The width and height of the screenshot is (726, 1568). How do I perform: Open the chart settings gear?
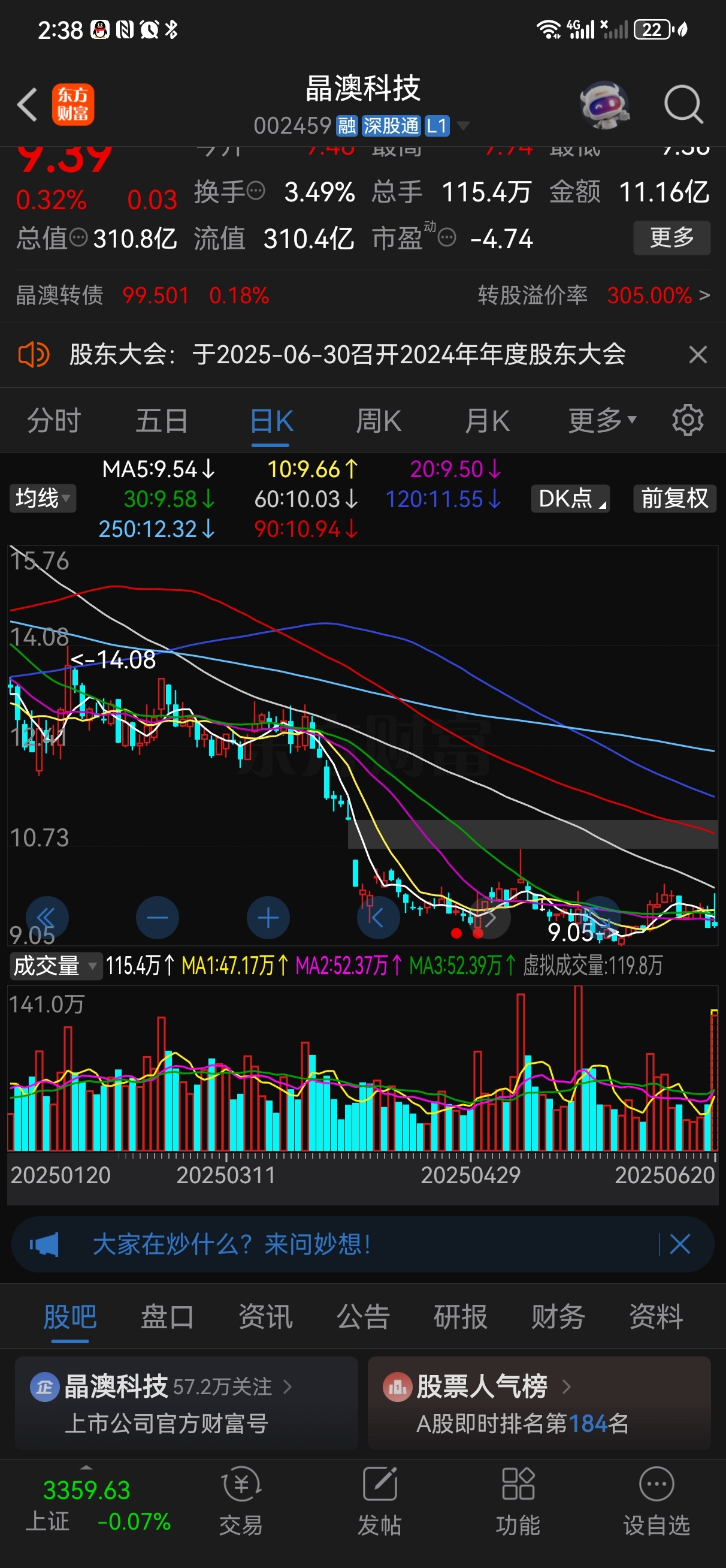688,421
